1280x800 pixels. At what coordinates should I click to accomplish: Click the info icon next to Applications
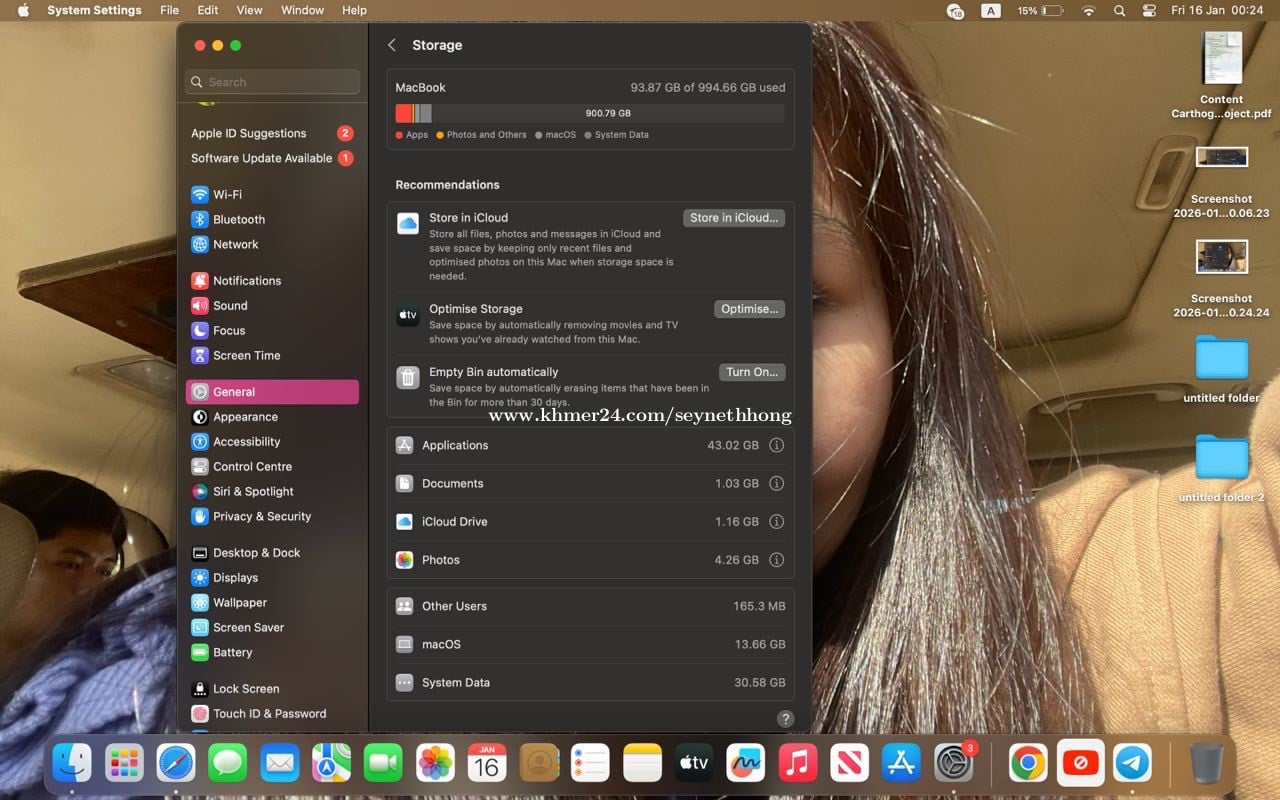pos(776,445)
